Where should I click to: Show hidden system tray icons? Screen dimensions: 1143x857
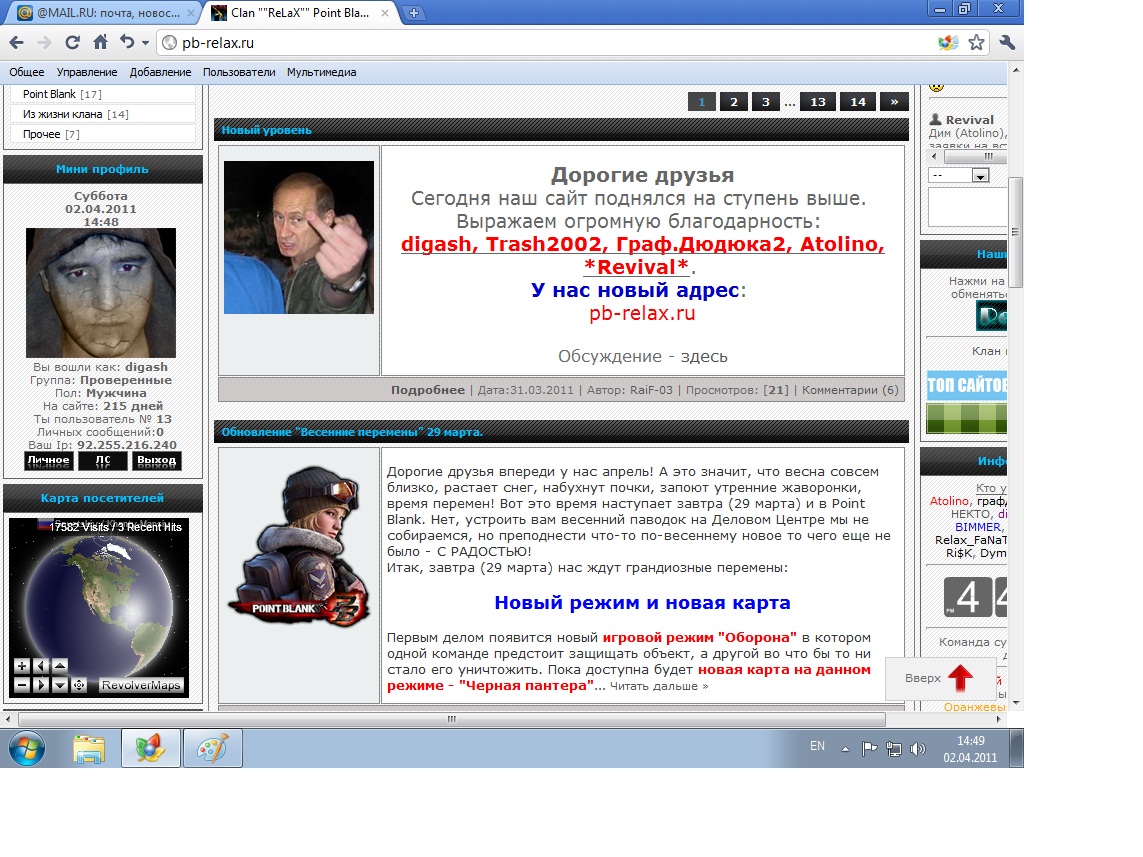(x=845, y=748)
